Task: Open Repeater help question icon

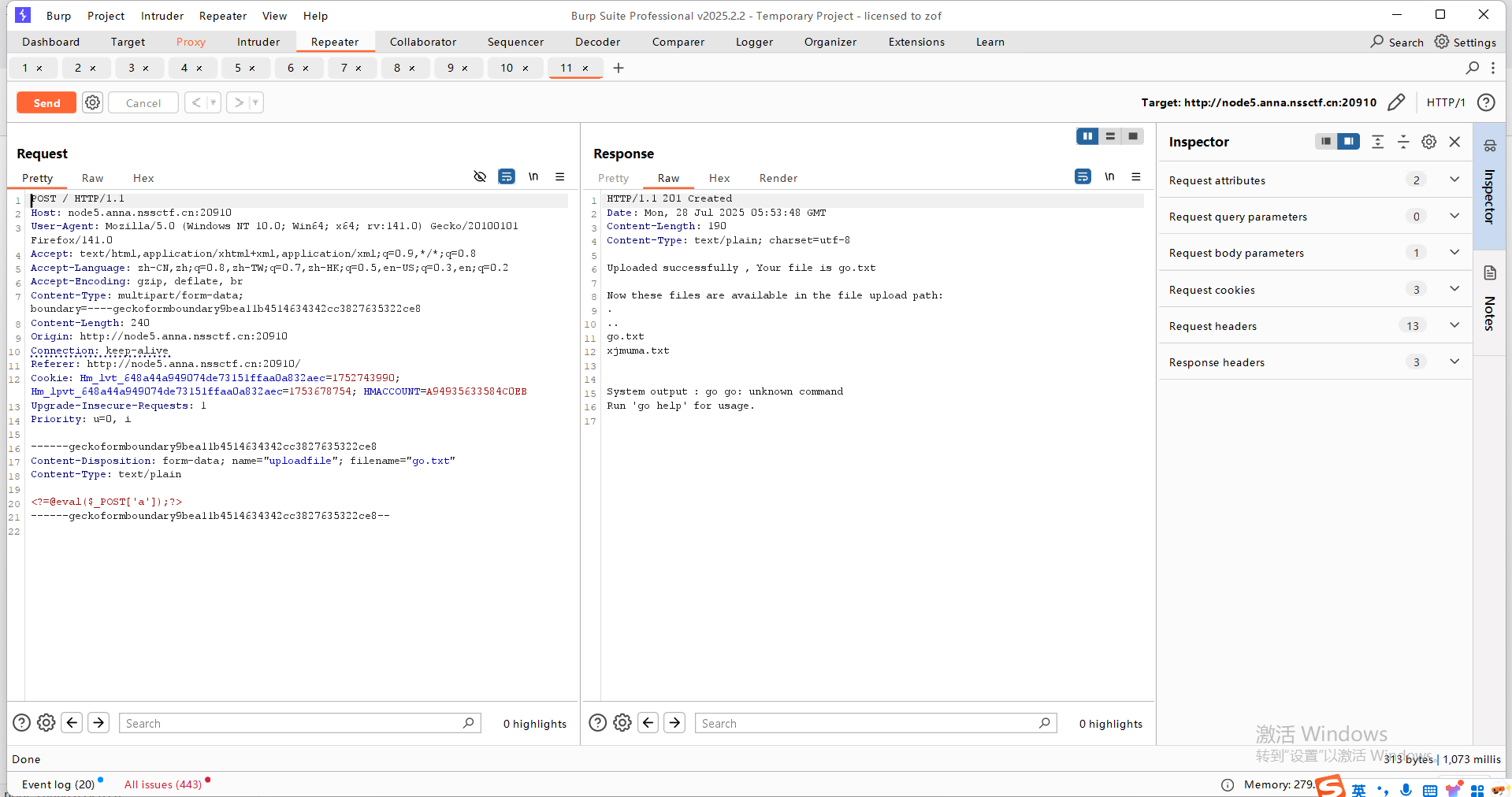Action: click(1486, 102)
